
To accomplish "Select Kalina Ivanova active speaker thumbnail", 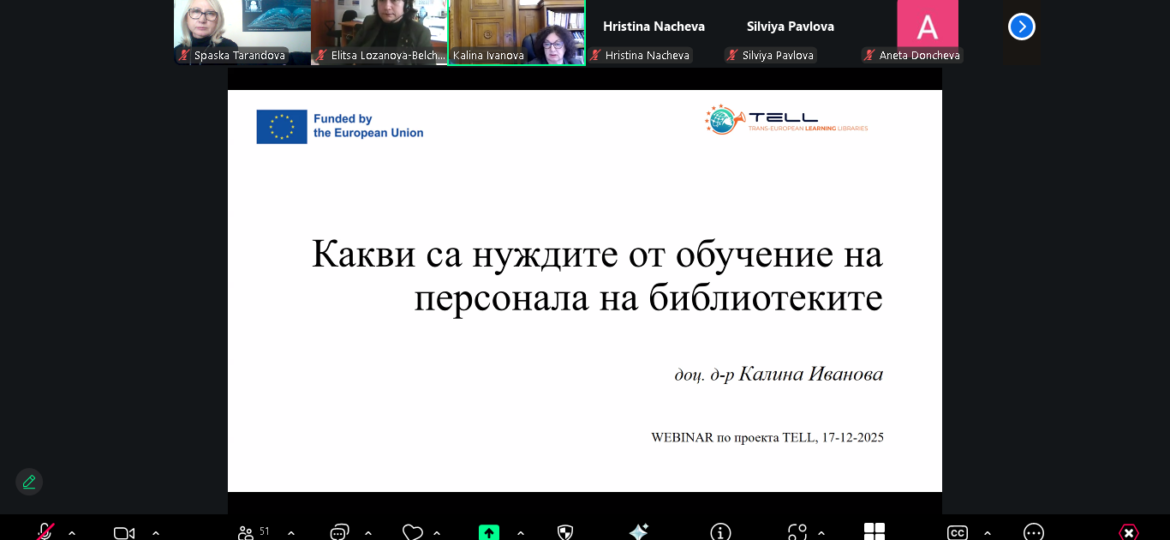I will [516, 32].
